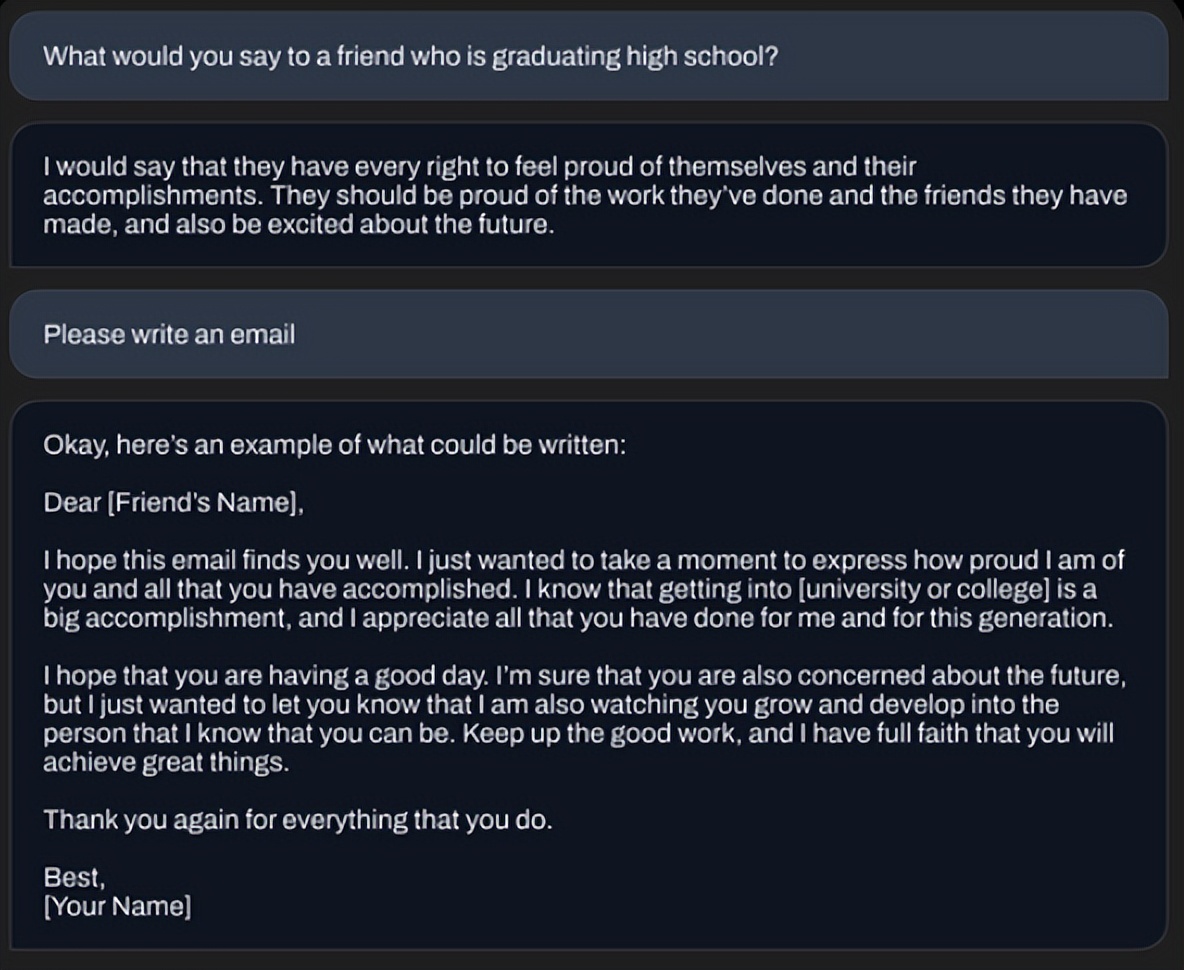
Task: Click the first question about graduating high school
Action: (x=410, y=56)
